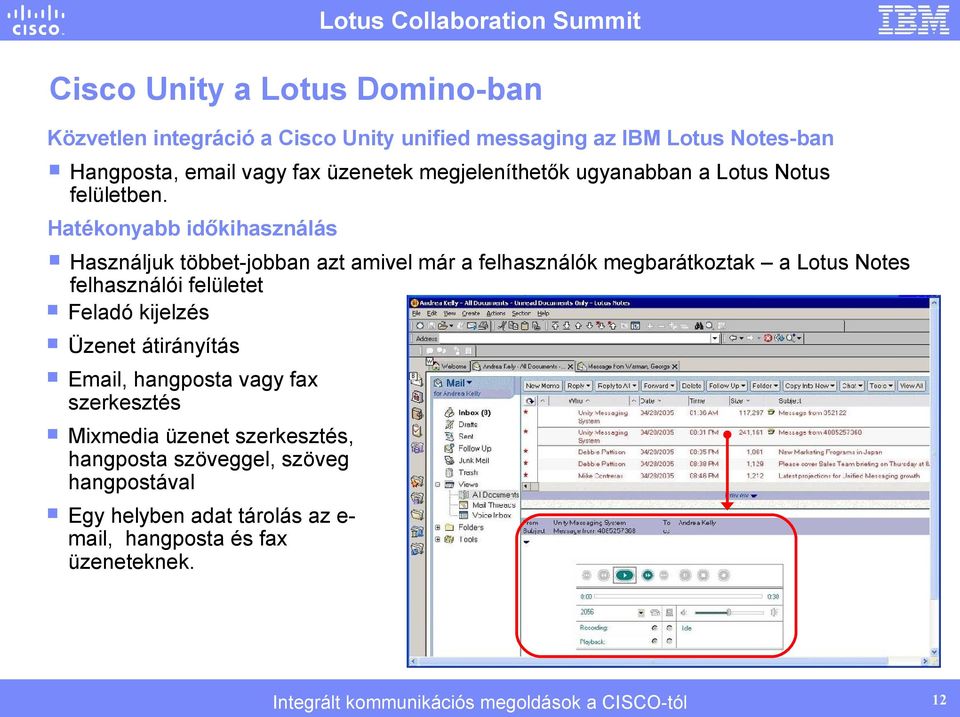Click the unread star on Mike Contreras row
The image size is (960, 717).
pos(526,475)
